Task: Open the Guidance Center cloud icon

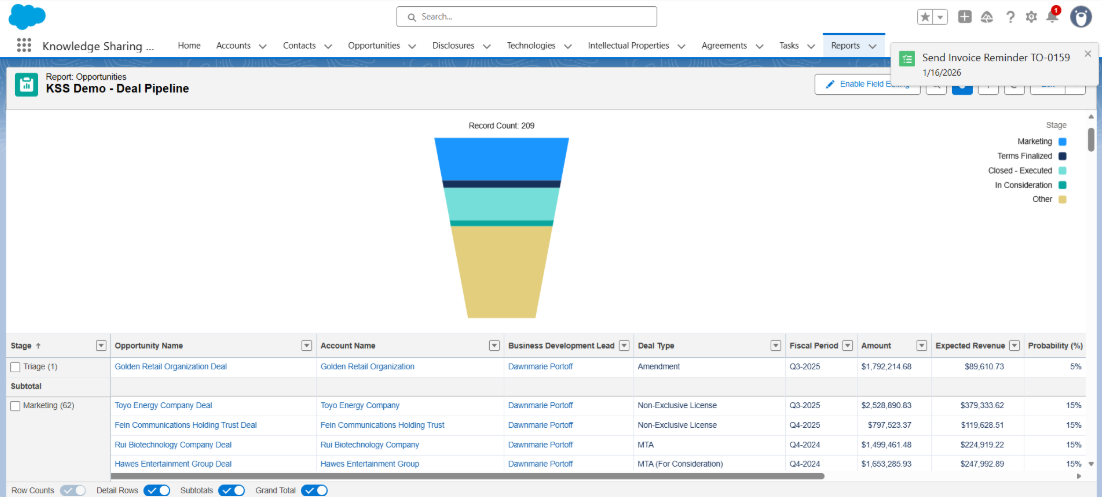Action: click(987, 17)
